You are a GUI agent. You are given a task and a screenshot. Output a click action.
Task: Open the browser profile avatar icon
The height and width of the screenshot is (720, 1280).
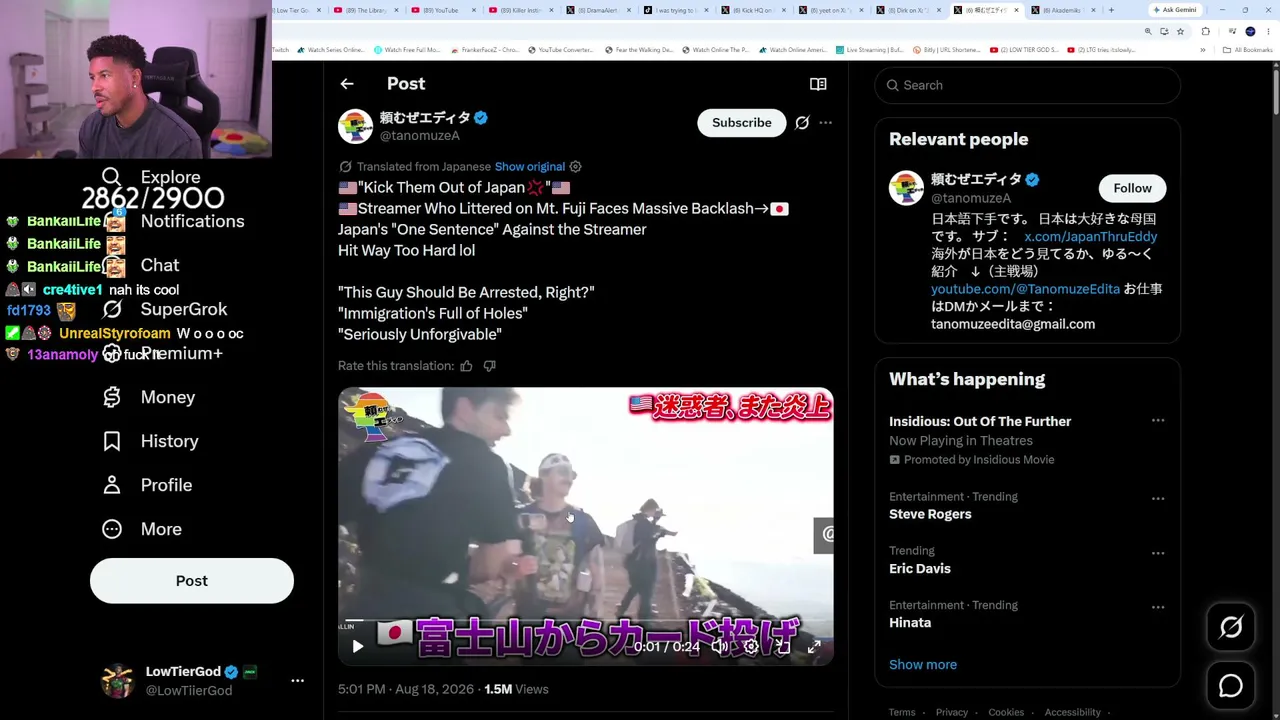click(x=1250, y=32)
